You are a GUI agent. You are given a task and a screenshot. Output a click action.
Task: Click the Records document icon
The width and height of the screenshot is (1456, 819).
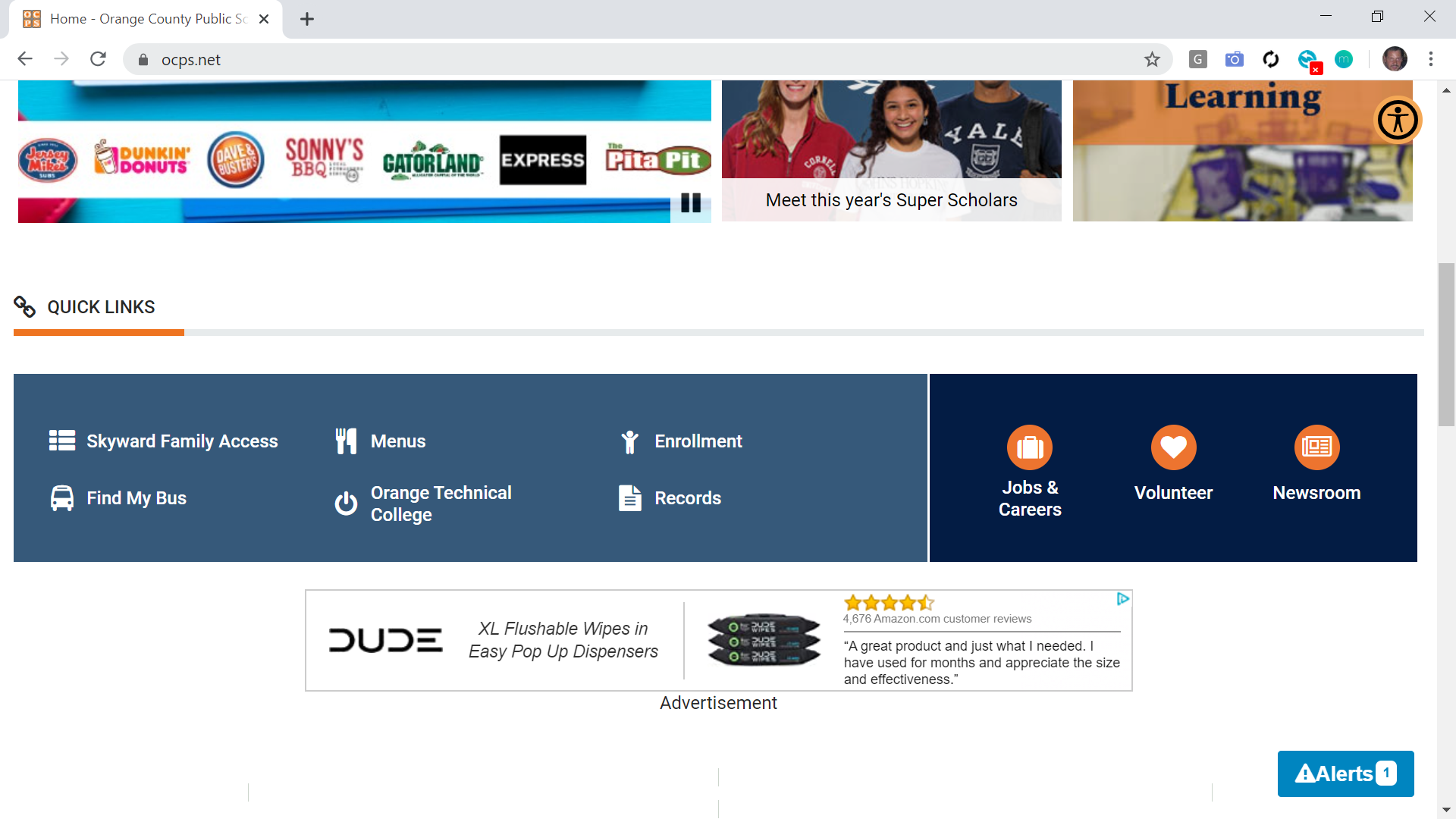(630, 498)
